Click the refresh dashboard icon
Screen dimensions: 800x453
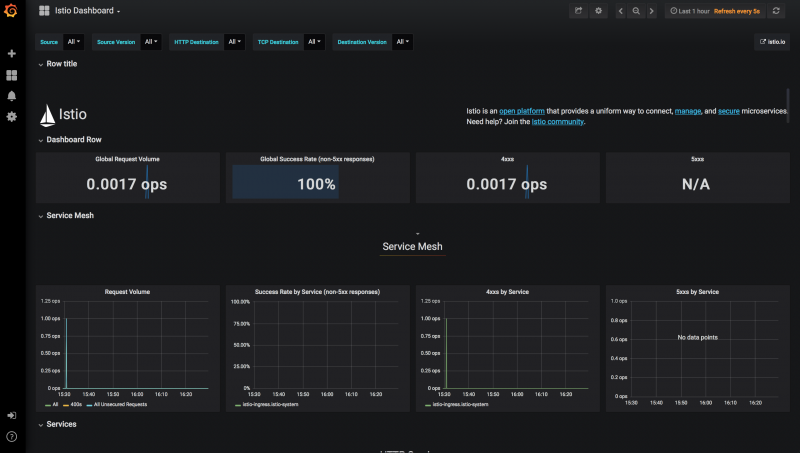(776, 11)
